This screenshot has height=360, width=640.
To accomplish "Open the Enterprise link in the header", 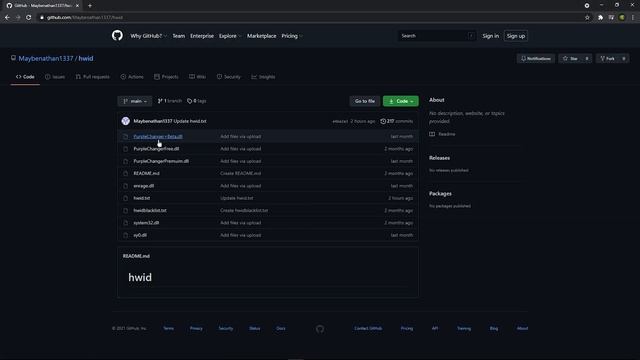I will 202,36.
